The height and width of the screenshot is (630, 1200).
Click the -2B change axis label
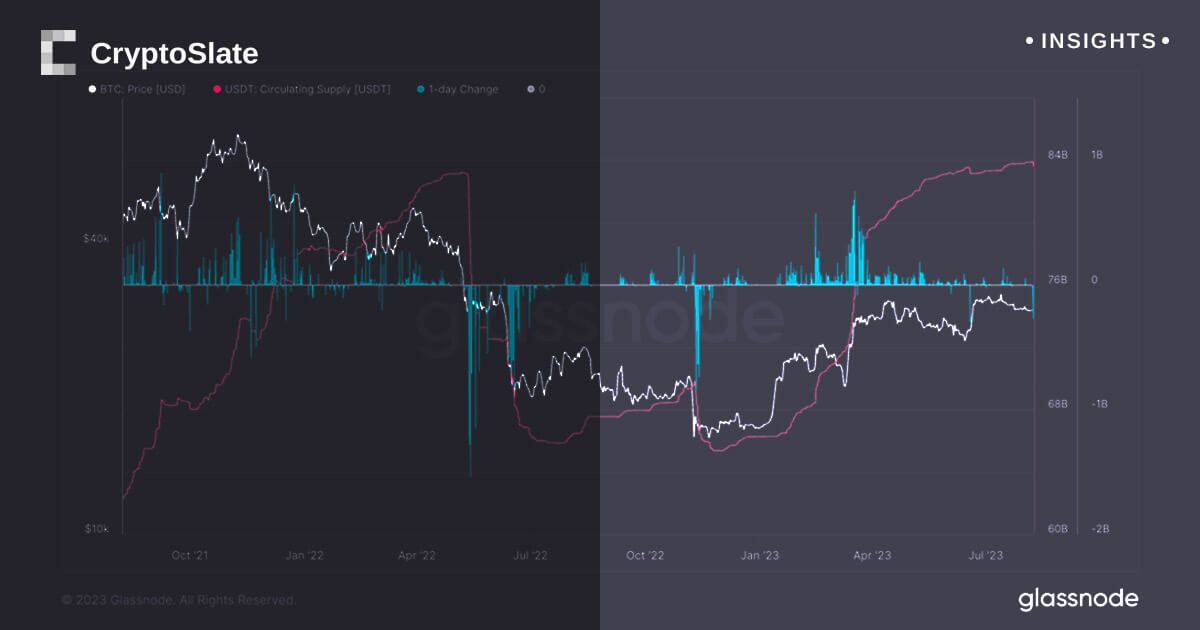click(1097, 528)
